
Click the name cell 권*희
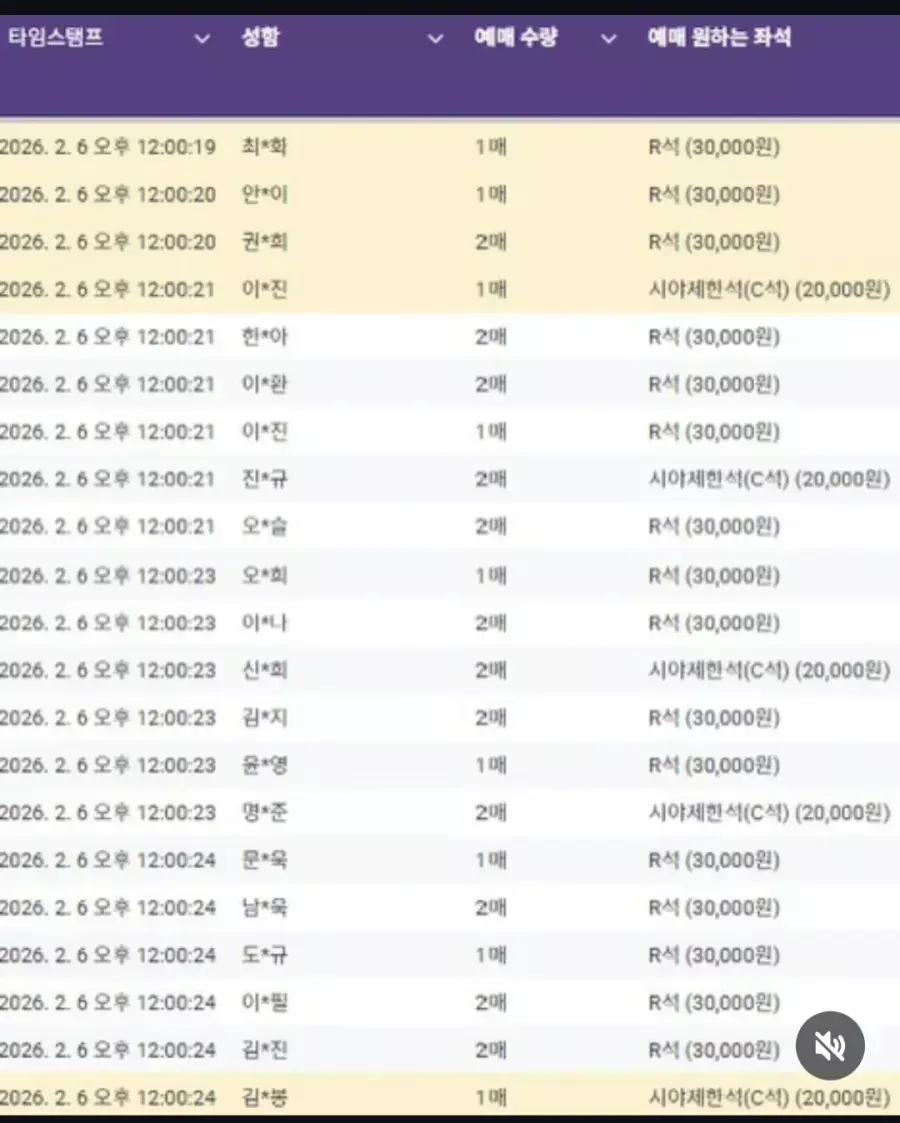point(265,242)
